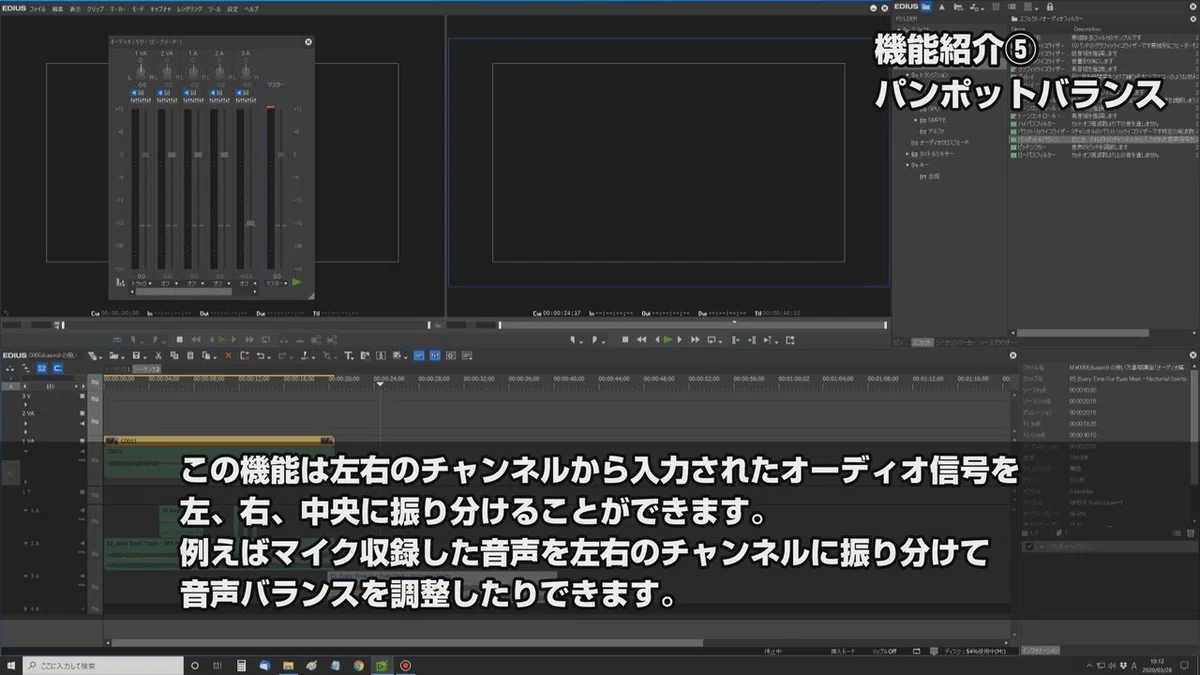The image size is (1200, 675).
Task: Close the audio mixer window
Action: coord(308,42)
